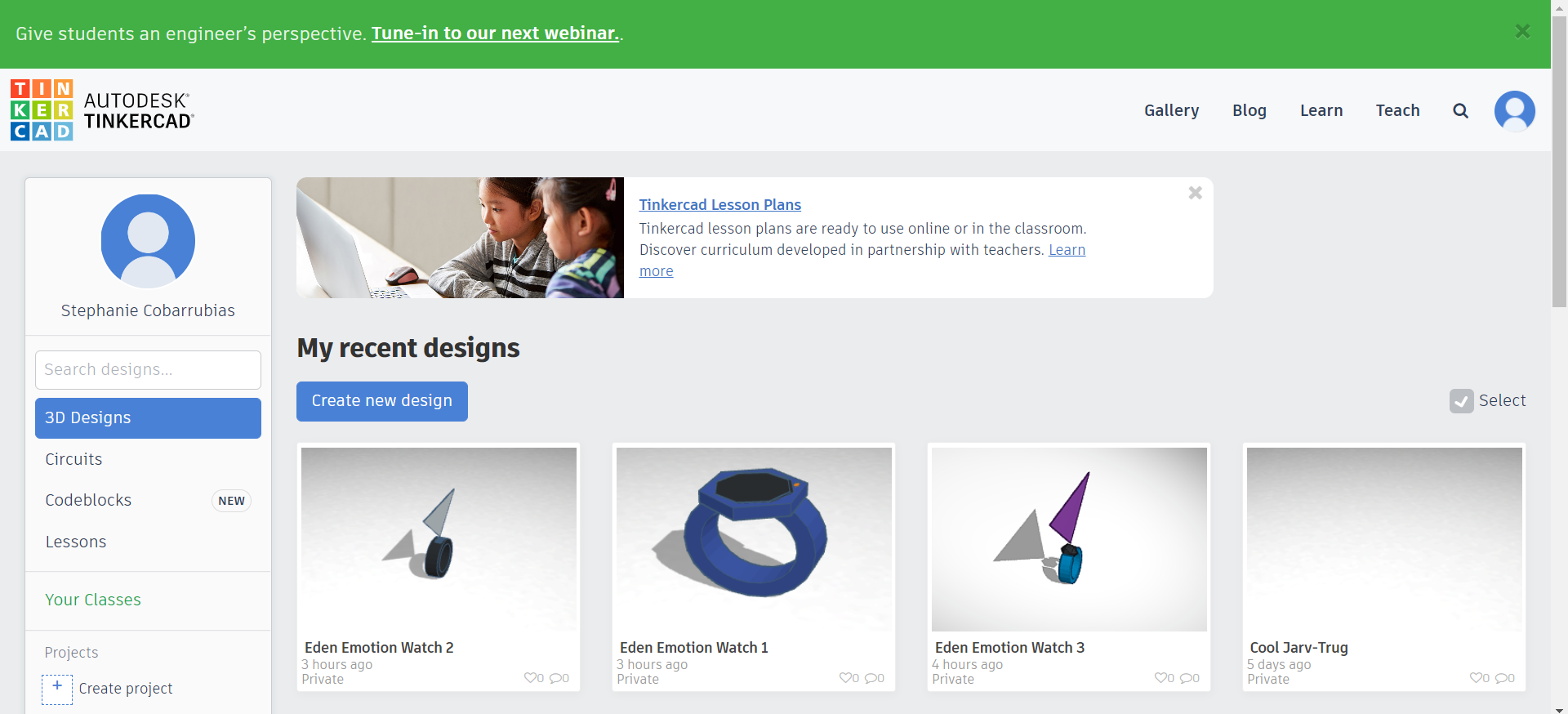Click the Search designs input field

point(148,370)
